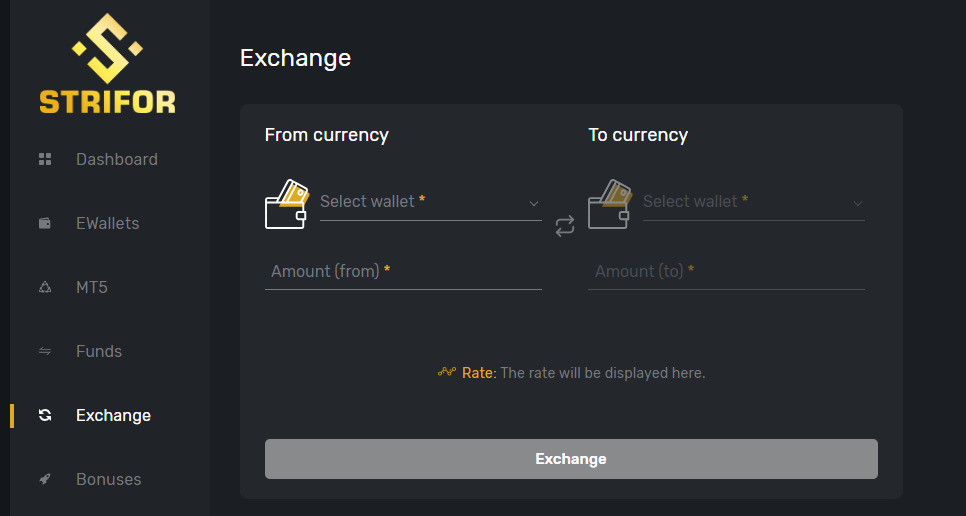
Task: Click the Strifor logo
Action: pyautogui.click(x=107, y=63)
